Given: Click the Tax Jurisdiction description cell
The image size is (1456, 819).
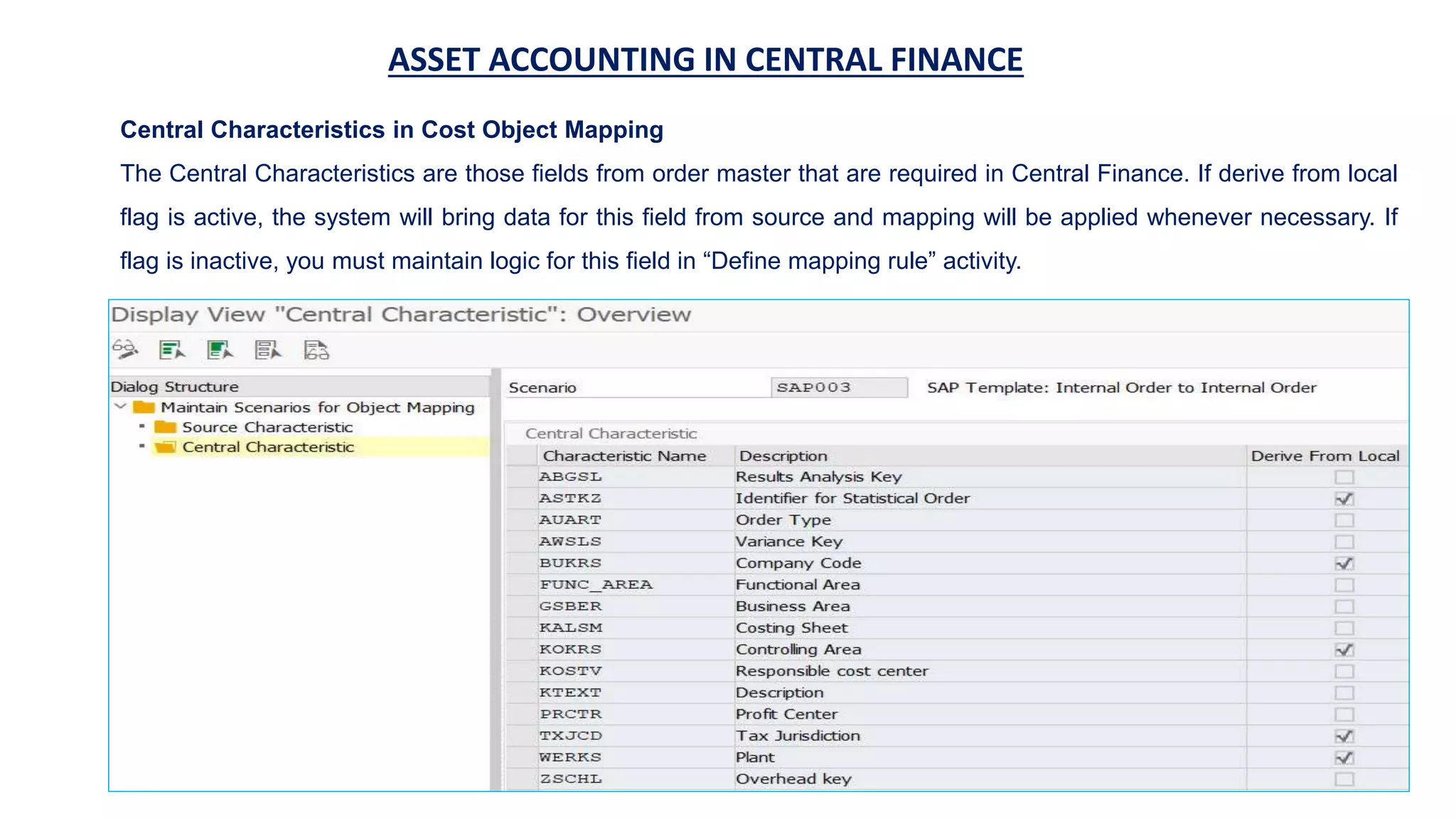Looking at the screenshot, I should pyautogui.click(x=990, y=736).
